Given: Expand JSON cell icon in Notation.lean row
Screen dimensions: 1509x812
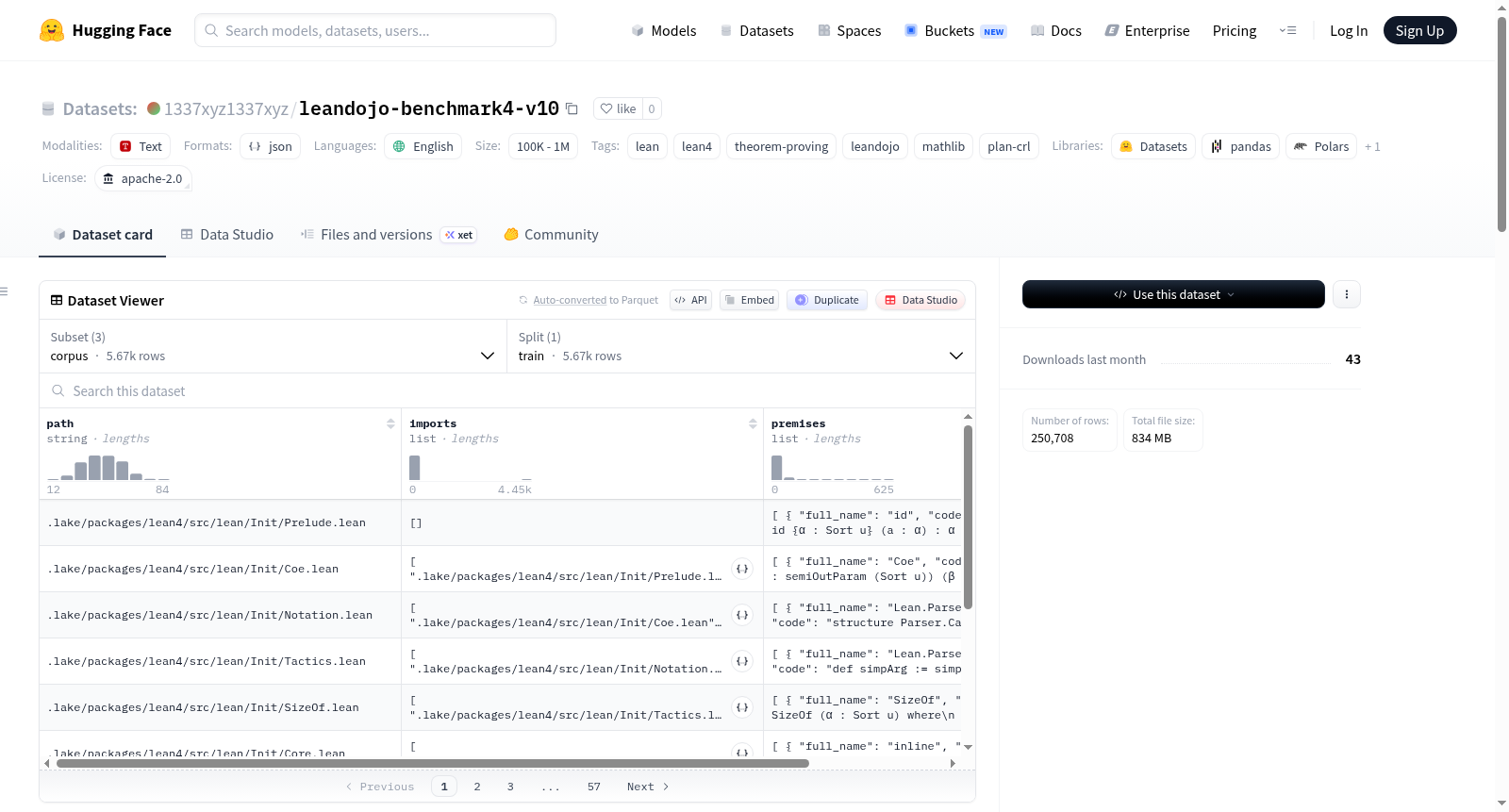Looking at the screenshot, I should point(742,615).
